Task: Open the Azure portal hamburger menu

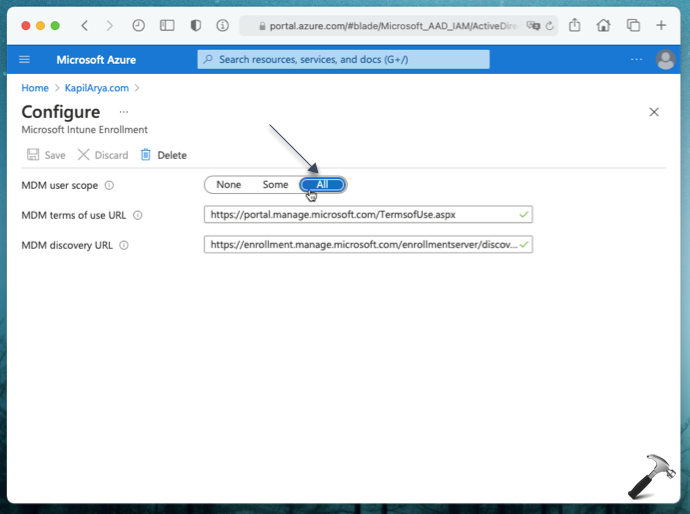Action: 25,60
